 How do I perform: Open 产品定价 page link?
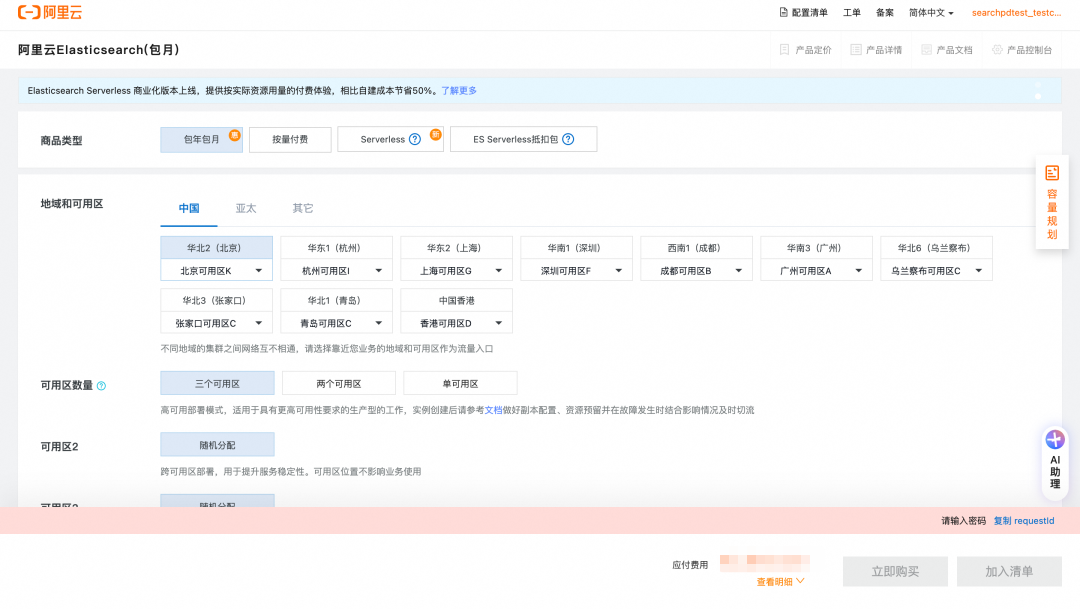coord(813,50)
